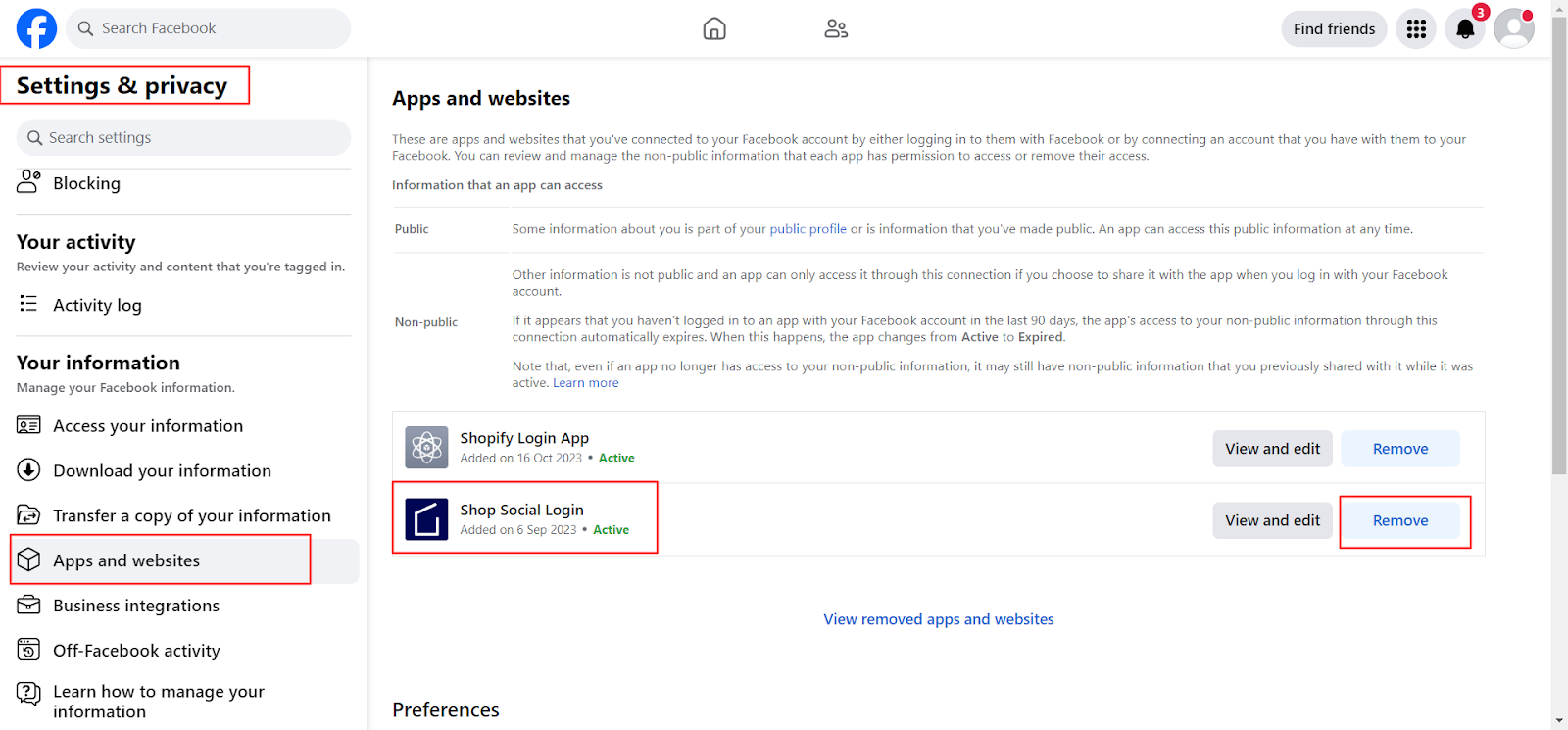
Task: Click the Transfer a copy folder icon
Action: [x=28, y=514]
